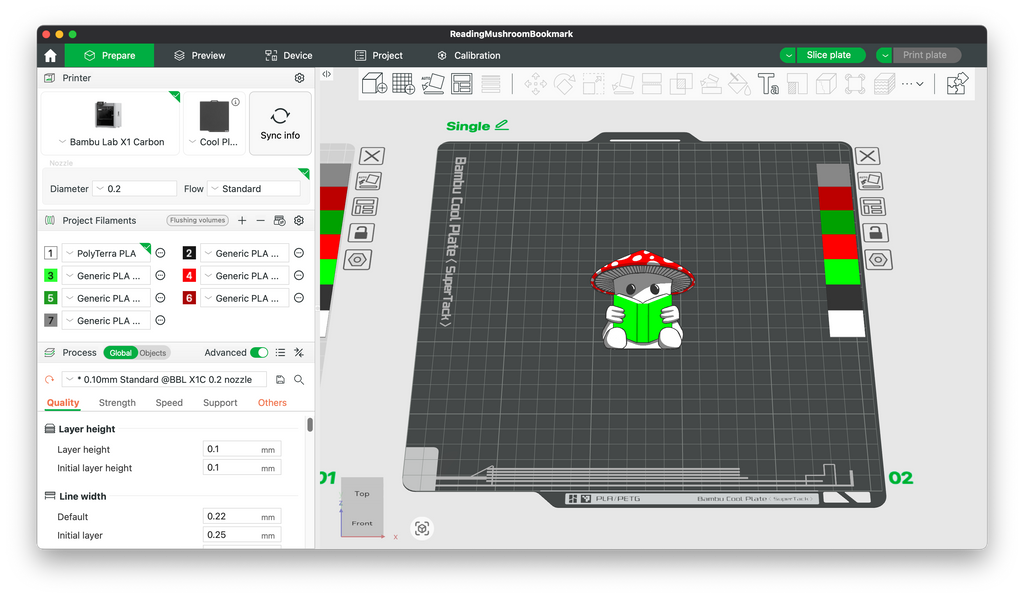Open the Cool Plate type dropdown
The width and height of the screenshot is (1024, 598).
[214, 142]
